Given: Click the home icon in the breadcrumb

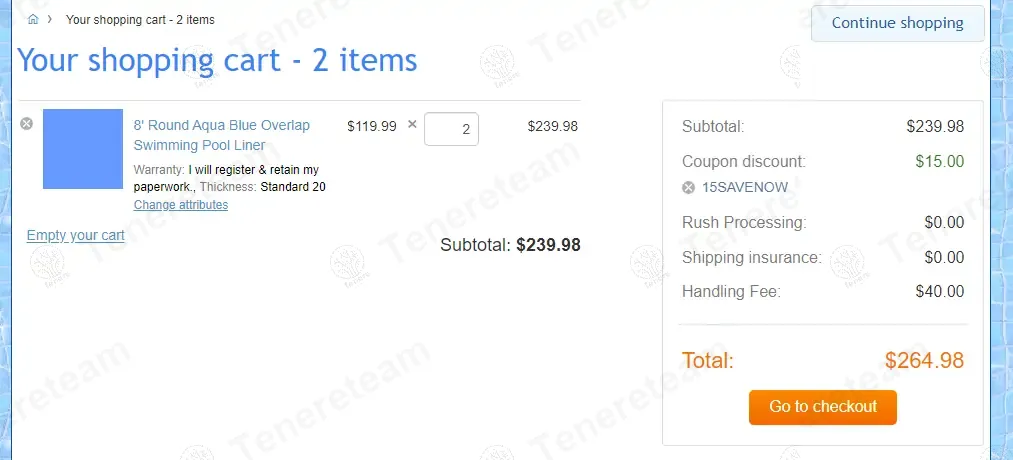Looking at the screenshot, I should (x=33, y=19).
